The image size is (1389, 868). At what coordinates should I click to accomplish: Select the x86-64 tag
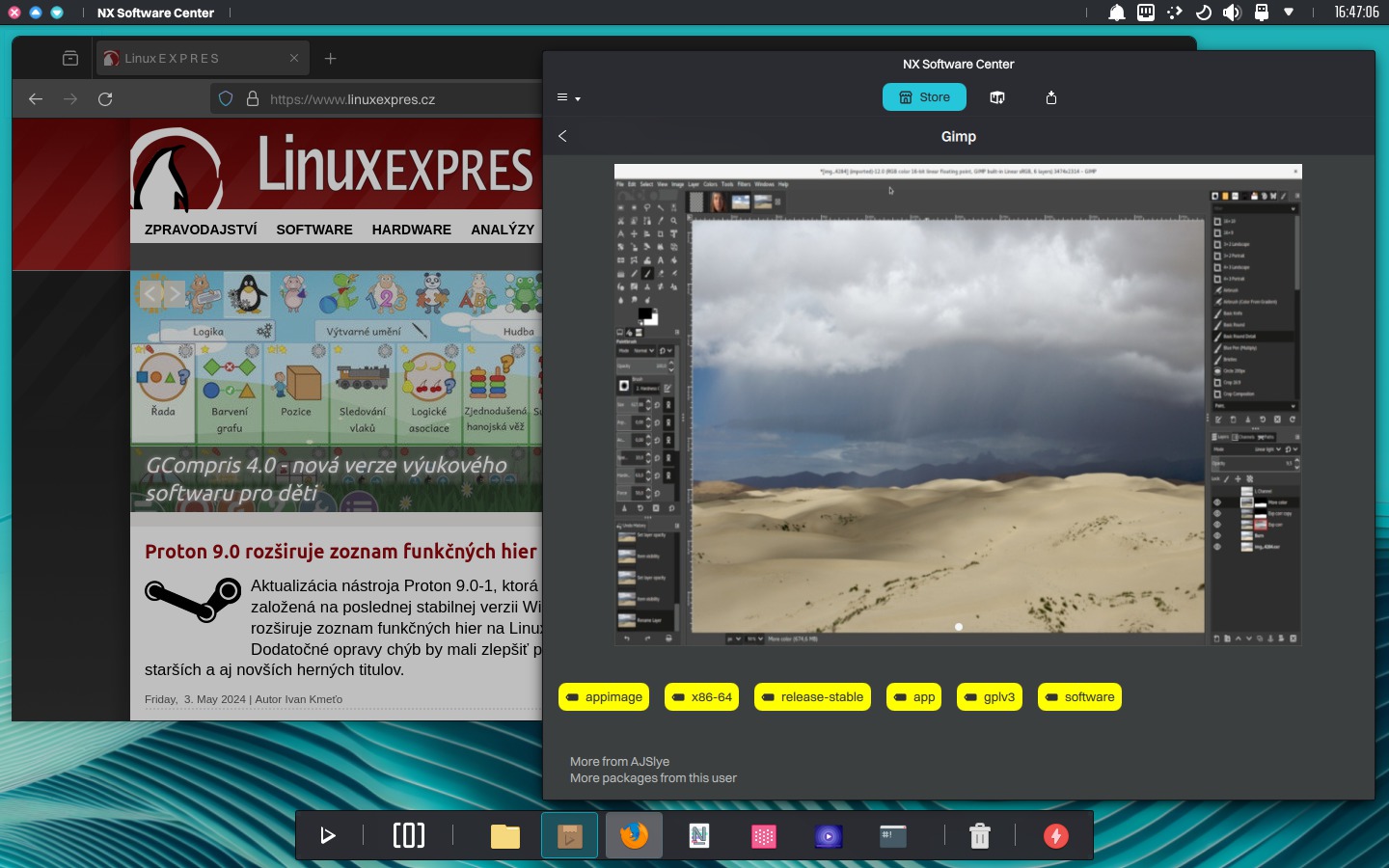(x=701, y=697)
